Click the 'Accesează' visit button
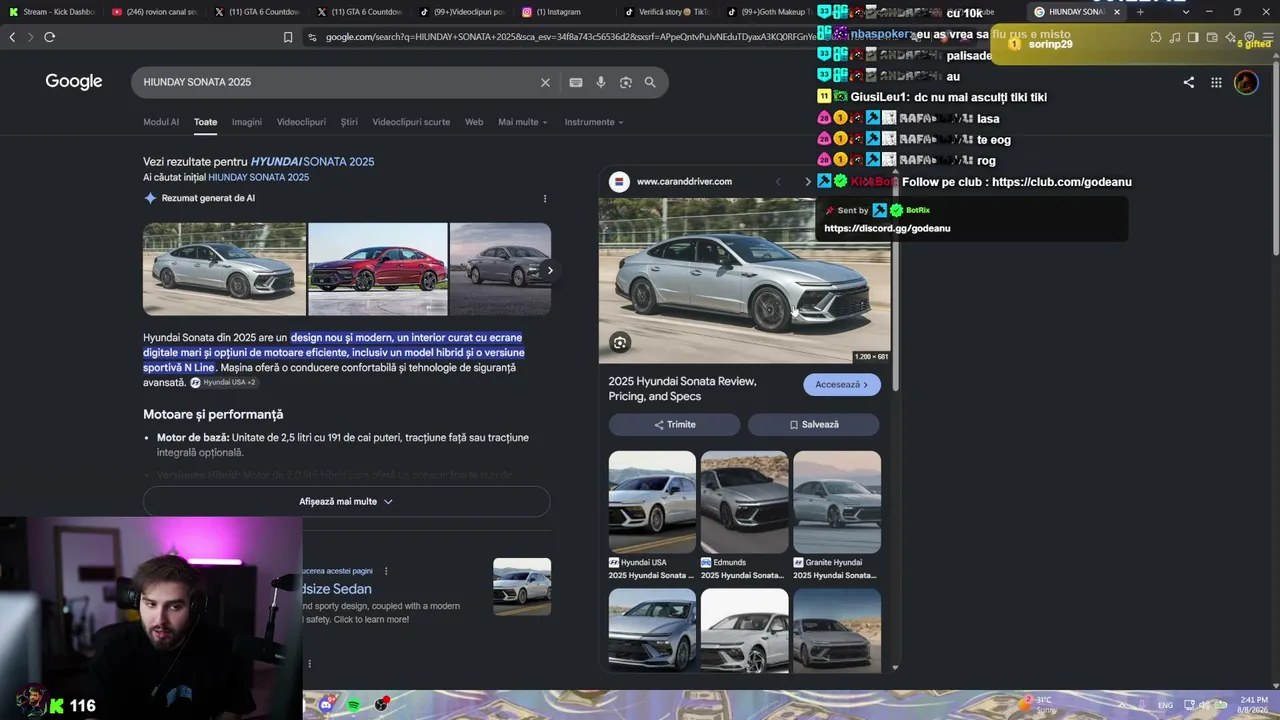This screenshot has width=1280, height=720. [x=842, y=384]
